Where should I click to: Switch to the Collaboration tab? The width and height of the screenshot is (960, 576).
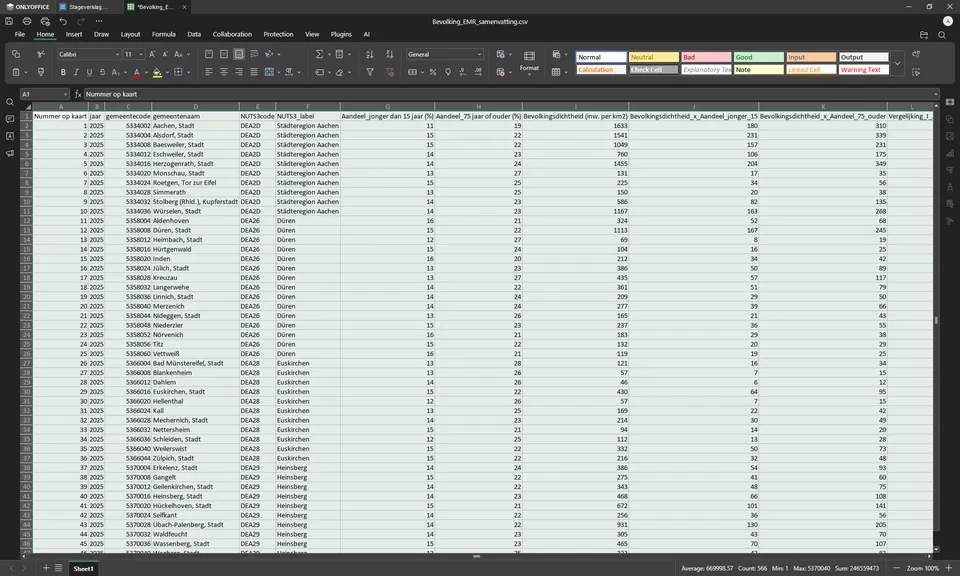click(x=232, y=35)
